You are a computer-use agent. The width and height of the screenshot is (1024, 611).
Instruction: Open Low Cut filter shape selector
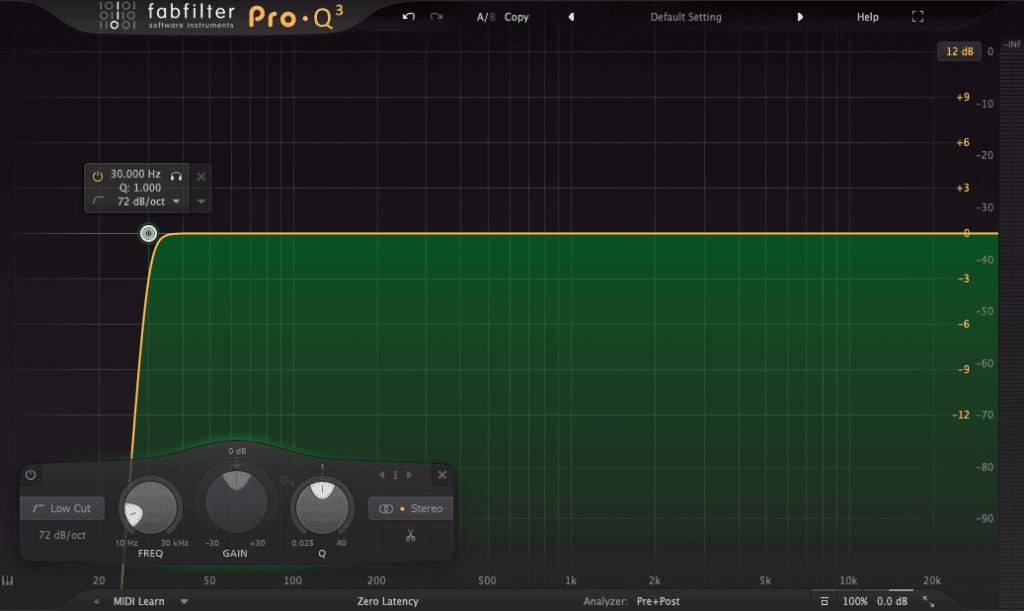tap(63, 509)
